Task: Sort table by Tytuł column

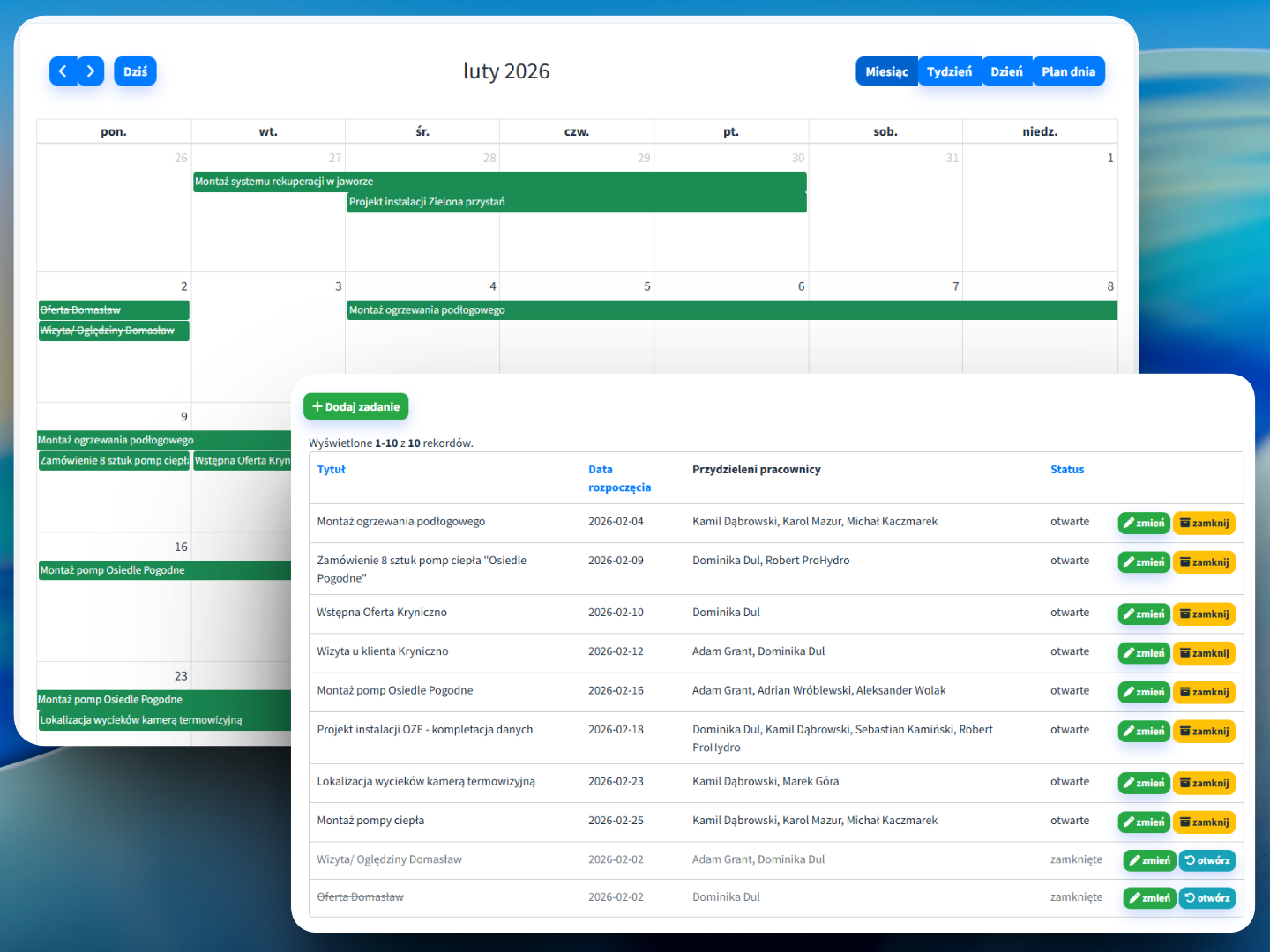Action: [x=331, y=470]
